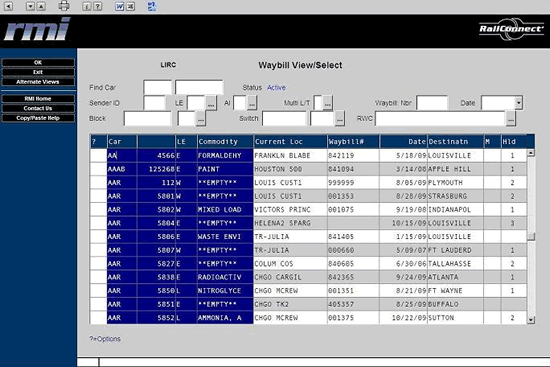Open the Switch lookup ellipsis button
The height and width of the screenshot is (367, 550).
coord(340,119)
